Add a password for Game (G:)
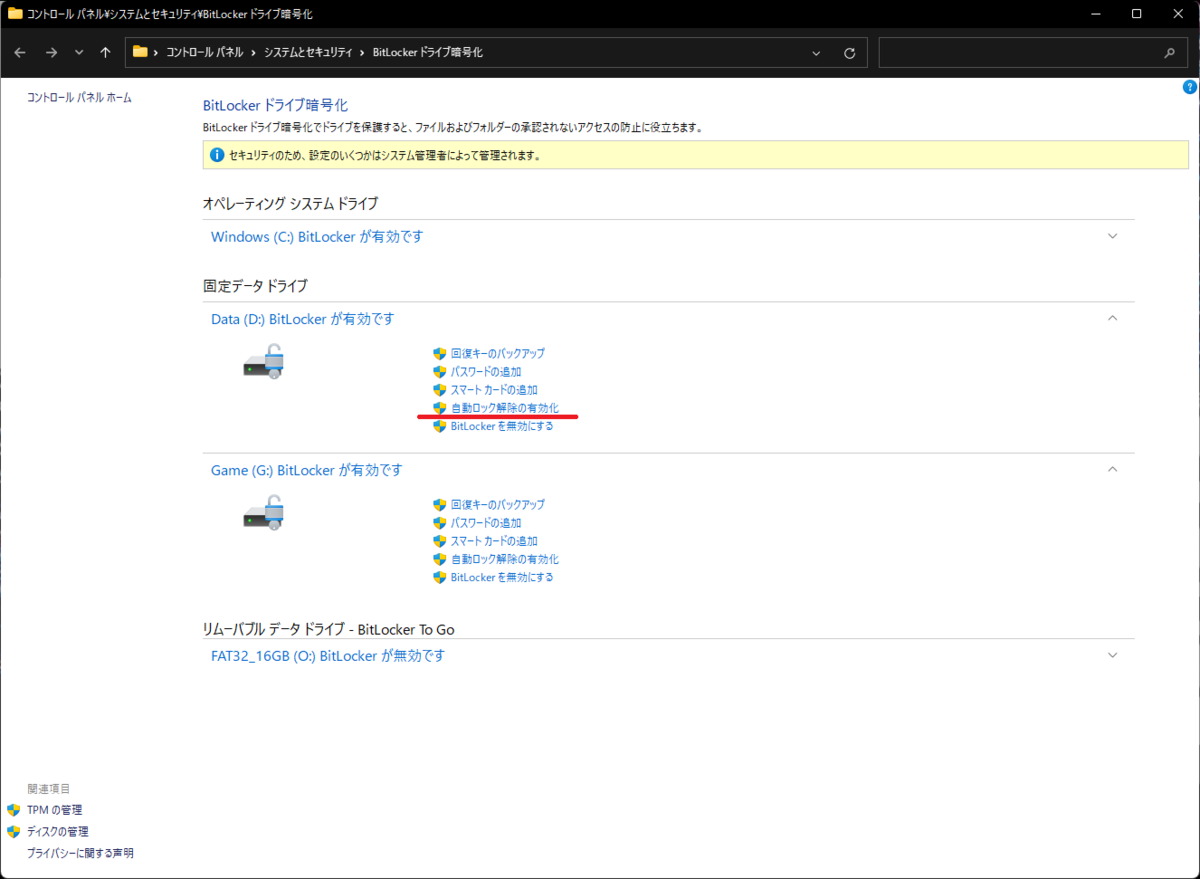 point(485,523)
